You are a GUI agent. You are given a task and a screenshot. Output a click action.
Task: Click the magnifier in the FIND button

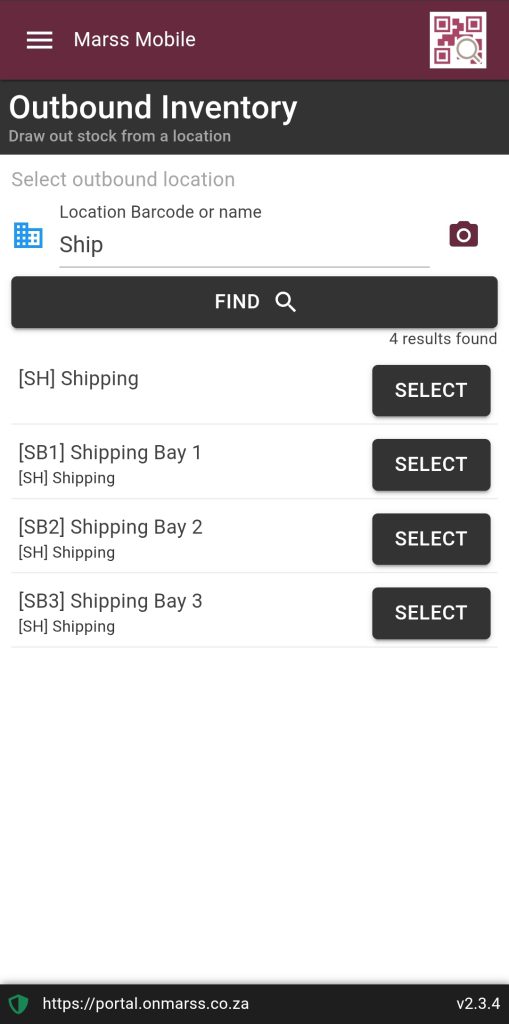(286, 302)
